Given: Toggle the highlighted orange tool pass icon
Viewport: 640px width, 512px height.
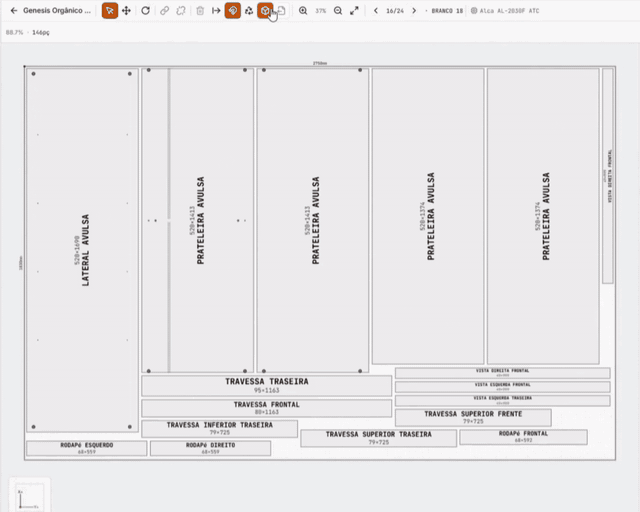Looking at the screenshot, I should coord(233,11).
